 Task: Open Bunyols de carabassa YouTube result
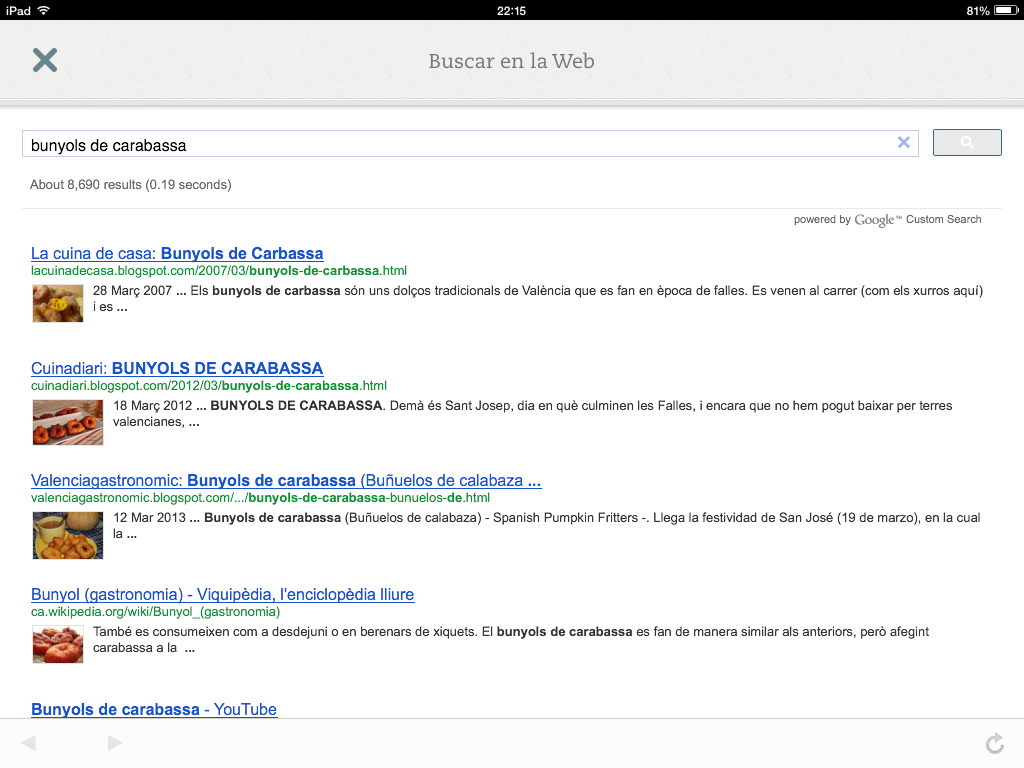[x=154, y=709]
